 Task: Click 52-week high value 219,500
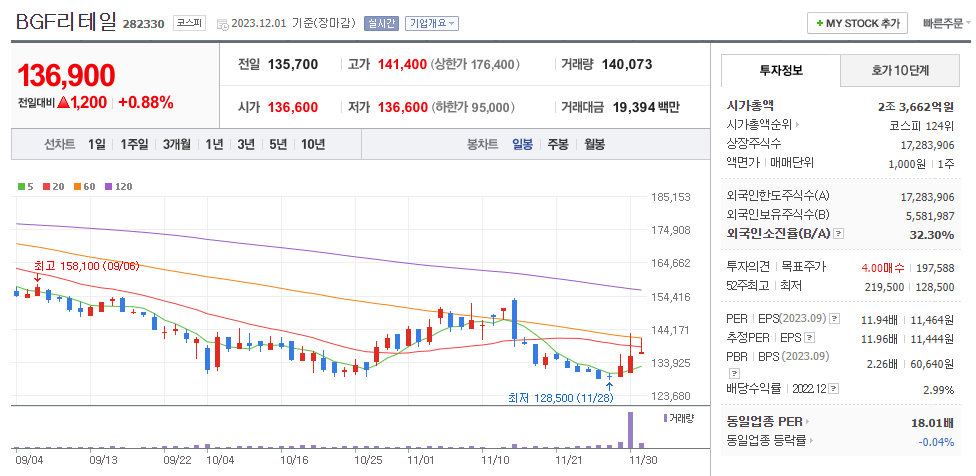pos(884,287)
